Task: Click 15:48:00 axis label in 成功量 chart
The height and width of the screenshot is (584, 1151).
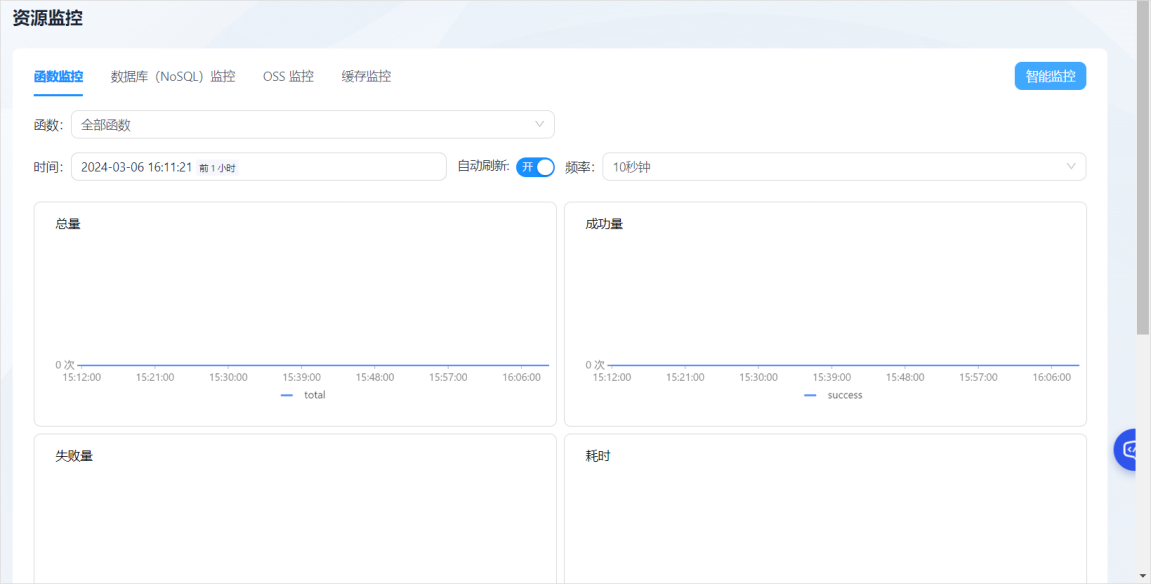Action: (x=905, y=377)
